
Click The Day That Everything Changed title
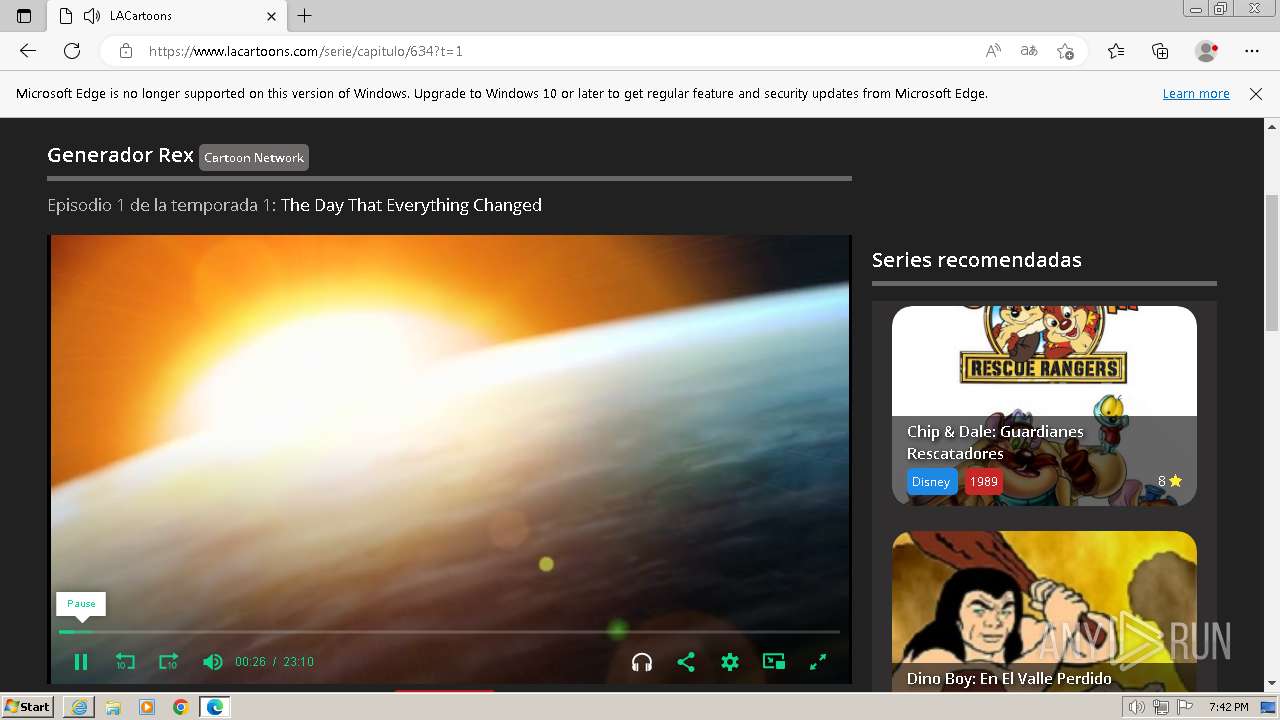point(411,205)
